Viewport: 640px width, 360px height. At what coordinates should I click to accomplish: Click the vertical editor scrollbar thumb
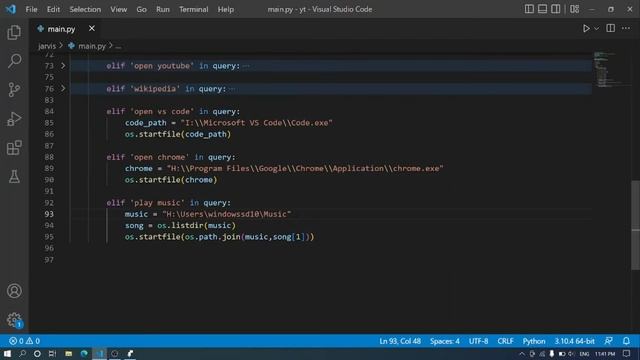point(636,225)
